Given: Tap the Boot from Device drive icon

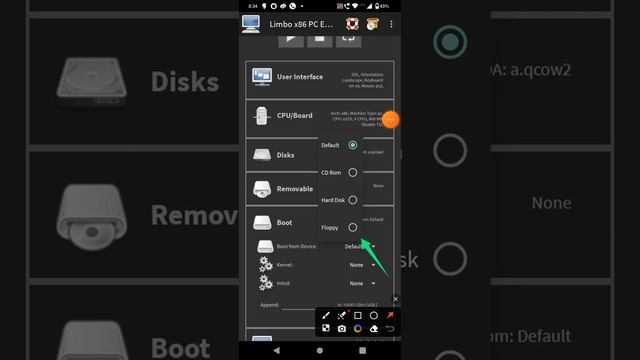Looking at the screenshot, I should tap(265, 246).
